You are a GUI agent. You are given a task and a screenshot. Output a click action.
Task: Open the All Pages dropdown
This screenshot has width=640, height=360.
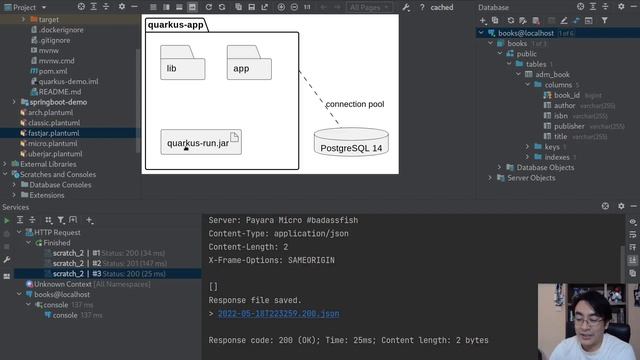369,7
